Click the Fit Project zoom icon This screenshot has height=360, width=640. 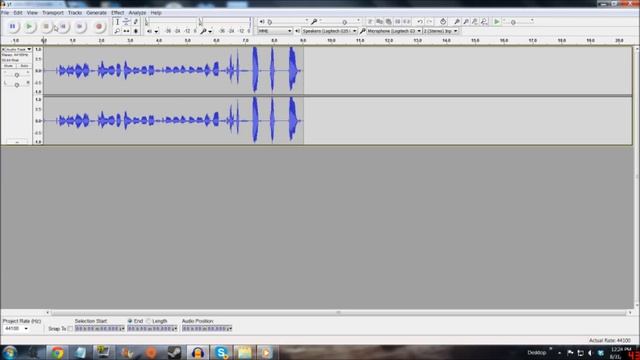click(x=484, y=22)
